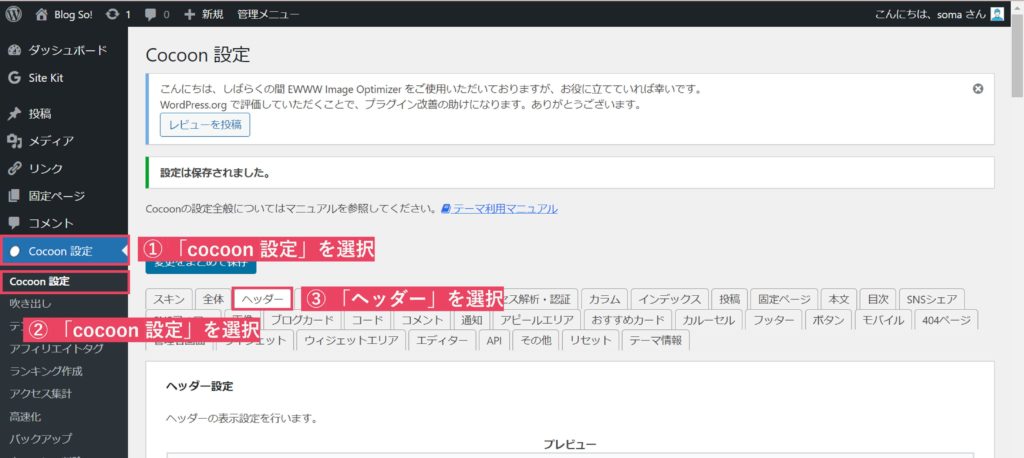Collapse the Cocoon 設定 sidebar section

pos(60,250)
